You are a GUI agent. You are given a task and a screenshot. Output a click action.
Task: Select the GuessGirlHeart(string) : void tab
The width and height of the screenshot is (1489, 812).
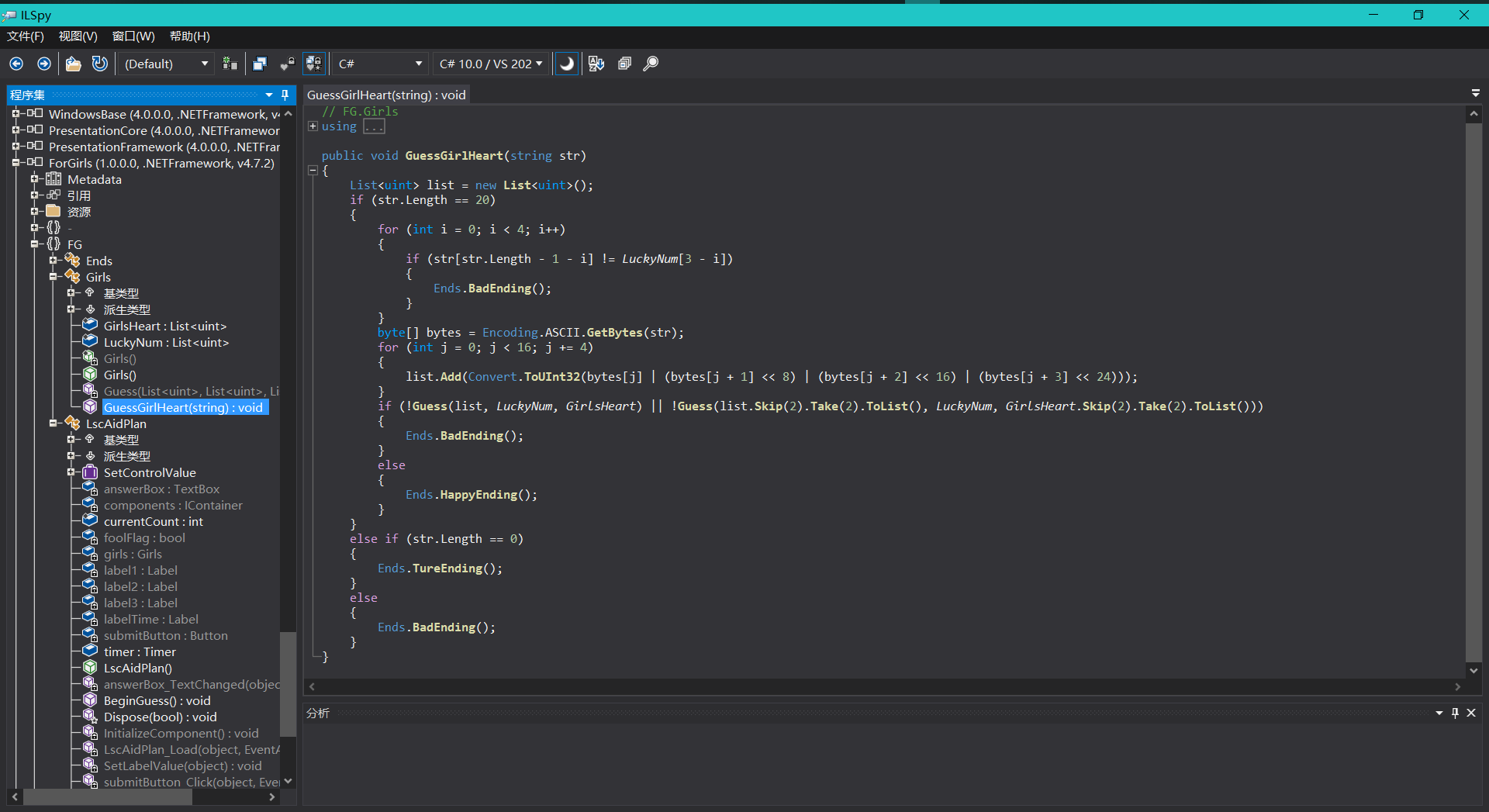point(386,95)
